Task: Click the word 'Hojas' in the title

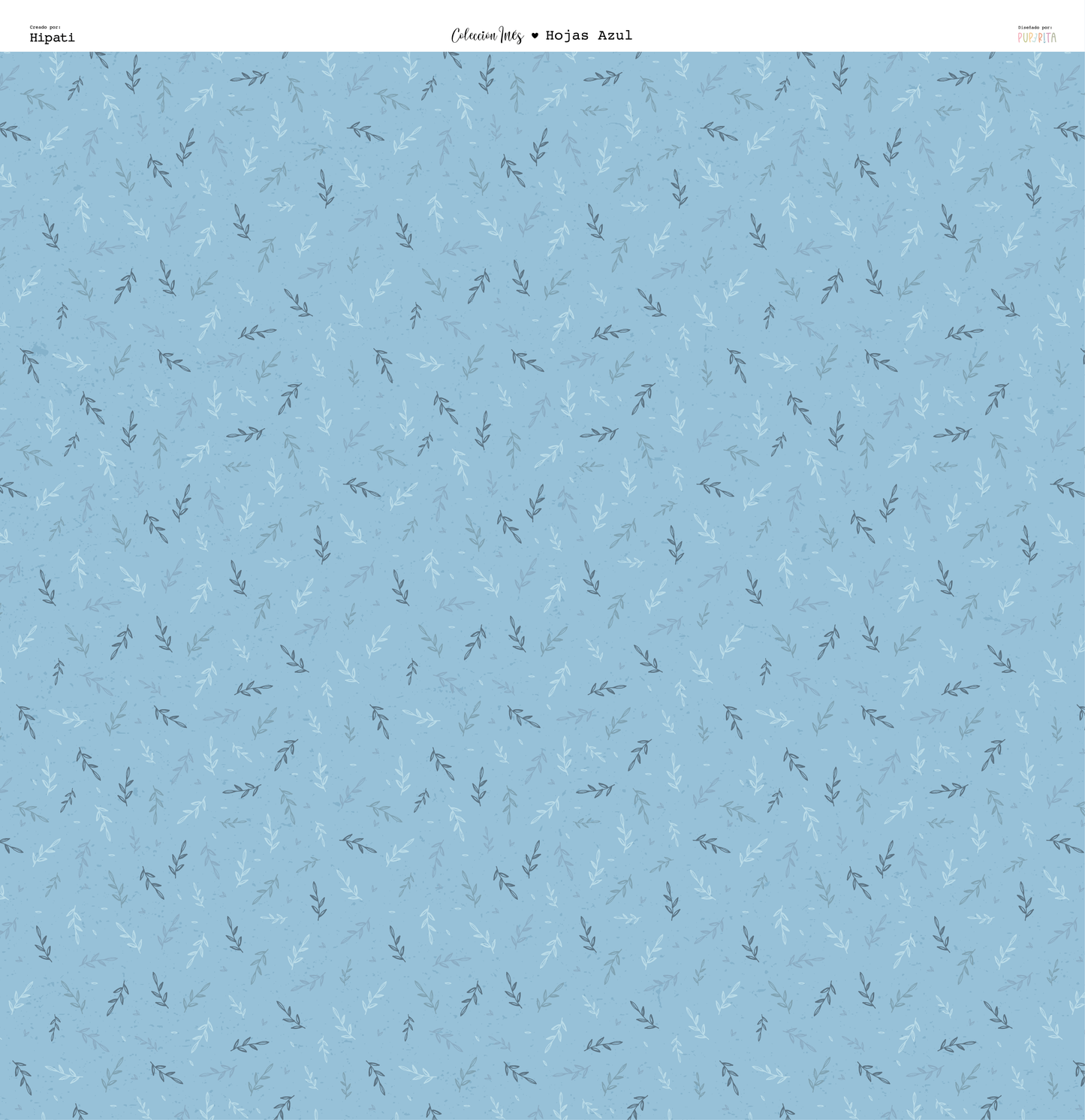Action: pyautogui.click(x=567, y=35)
